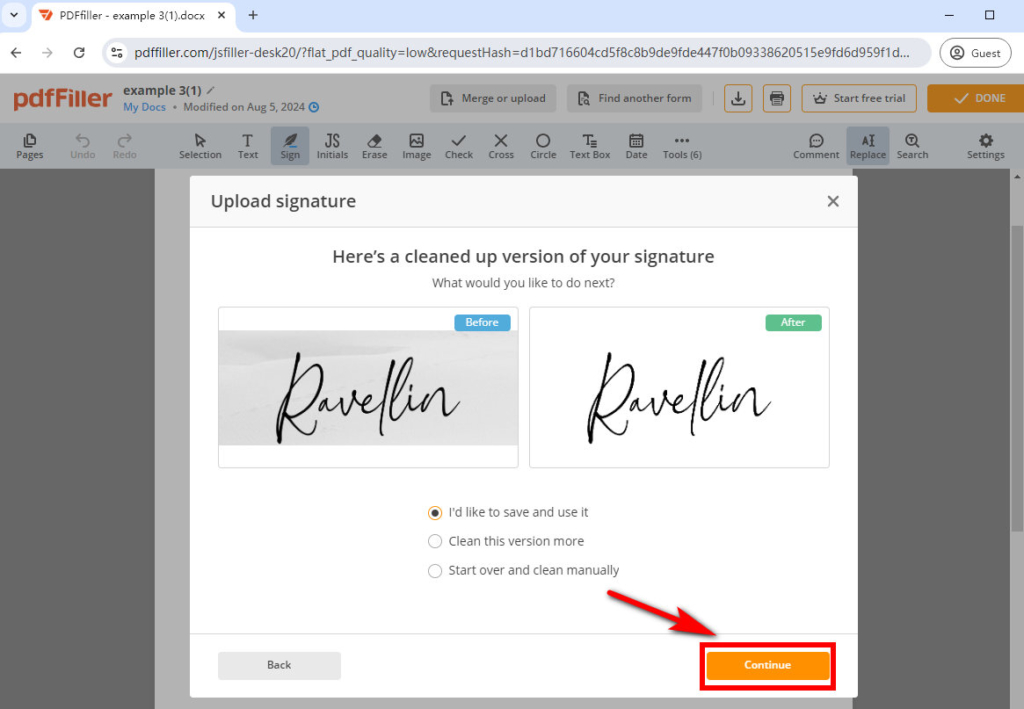
Task: Open the Search panel
Action: tap(912, 146)
